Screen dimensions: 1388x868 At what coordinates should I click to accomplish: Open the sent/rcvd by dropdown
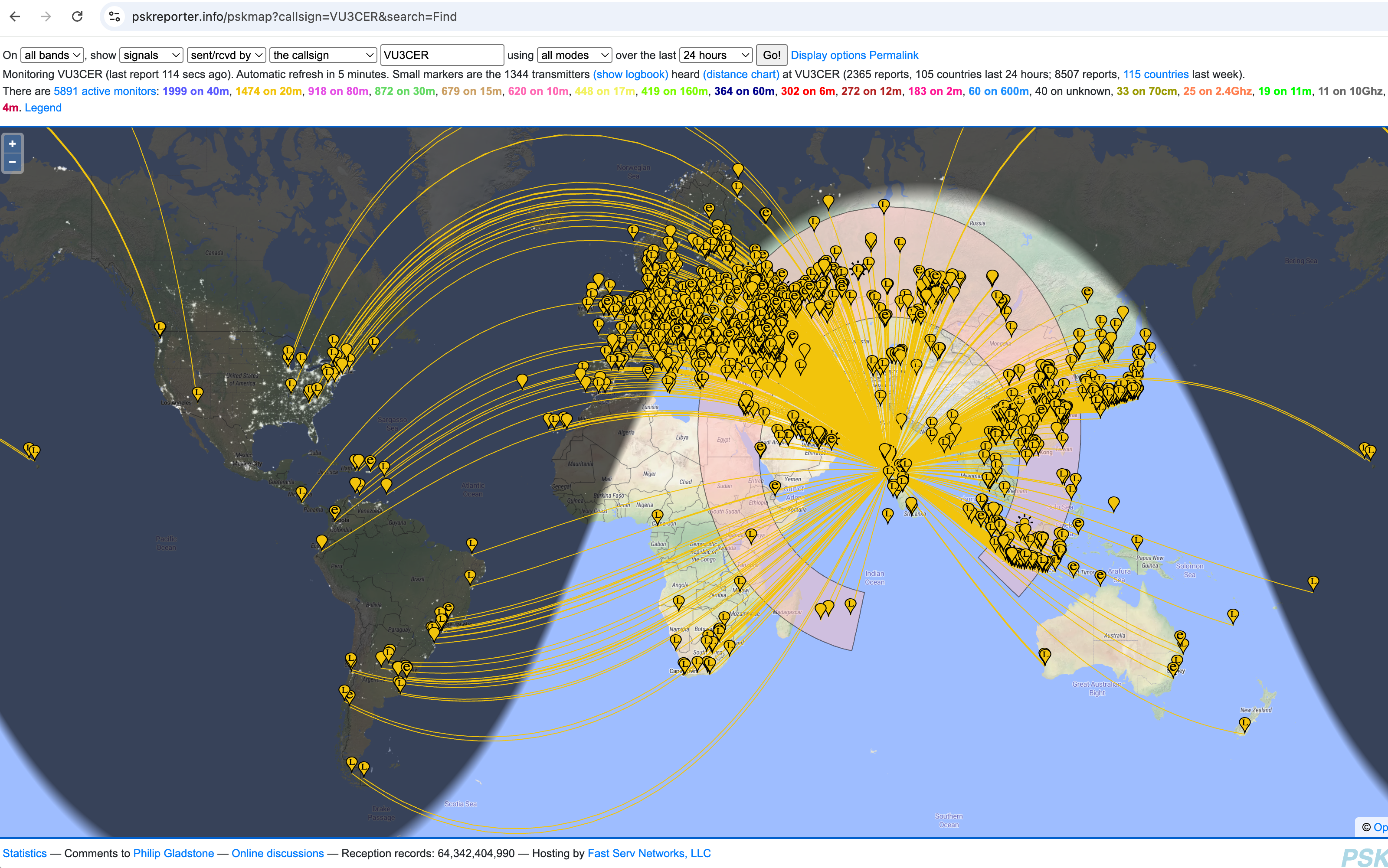[226, 55]
